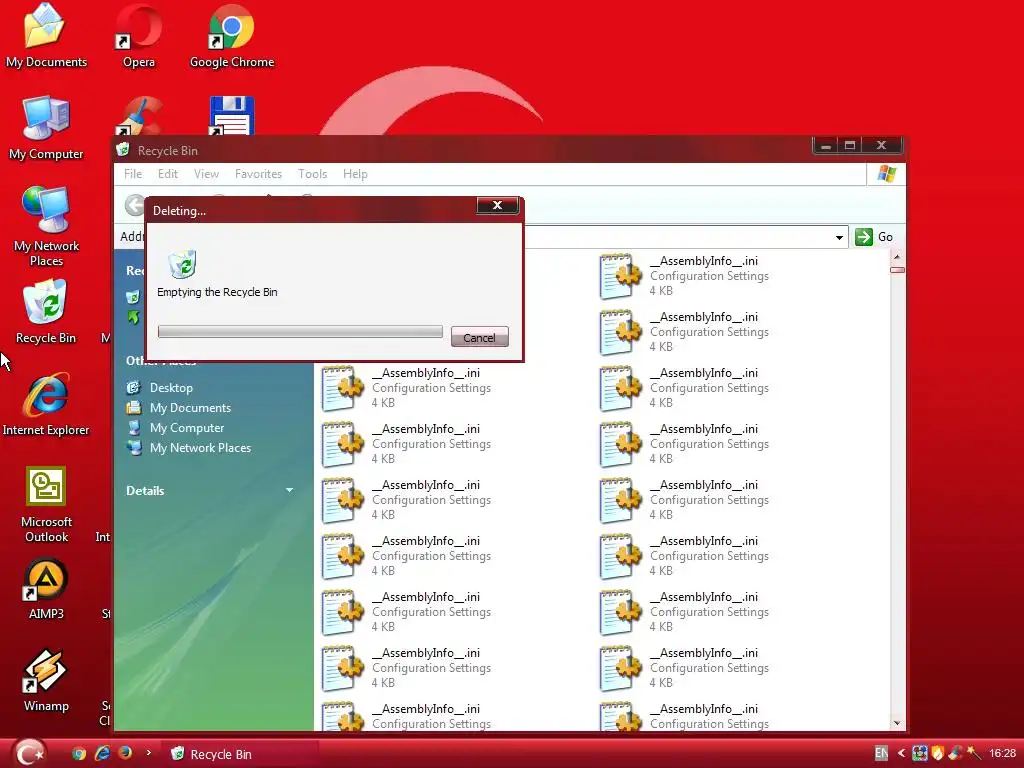Screen dimensions: 1024x768
Task: Click the file list scroll up arrow
Action: click(897, 257)
